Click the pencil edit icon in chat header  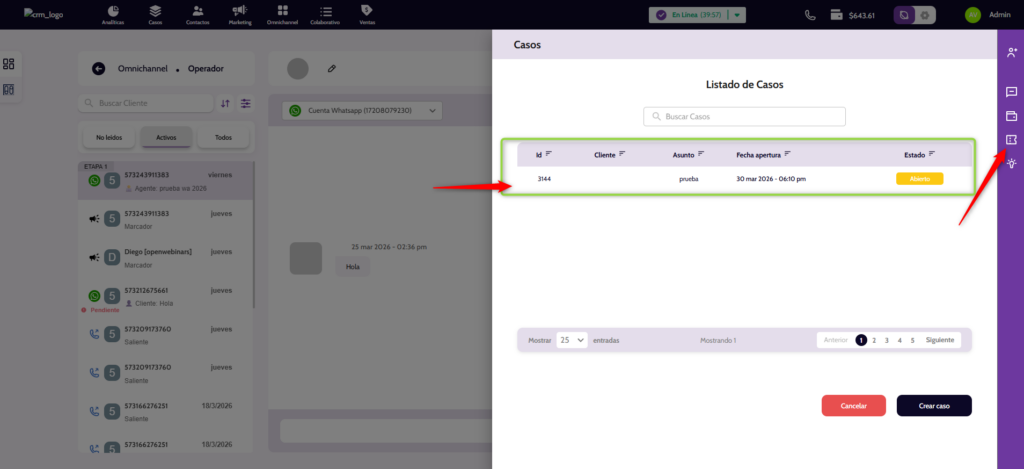pyautogui.click(x=332, y=69)
